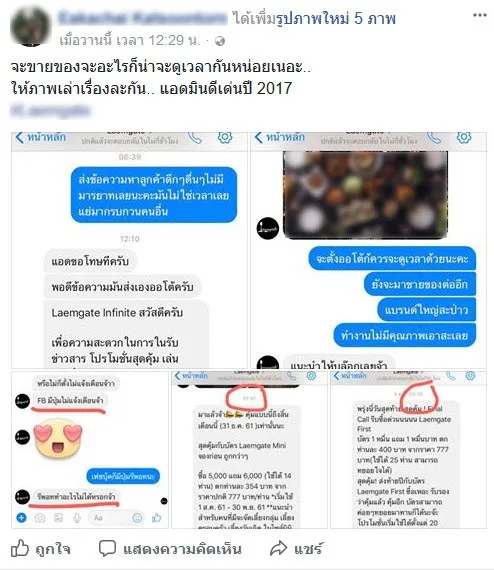Click the blurred hashtag under the caption

(x=50, y=110)
